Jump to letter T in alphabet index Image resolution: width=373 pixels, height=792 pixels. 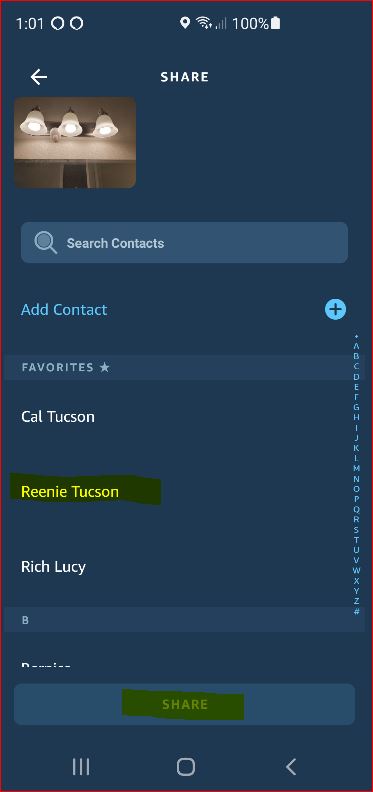click(x=356, y=539)
